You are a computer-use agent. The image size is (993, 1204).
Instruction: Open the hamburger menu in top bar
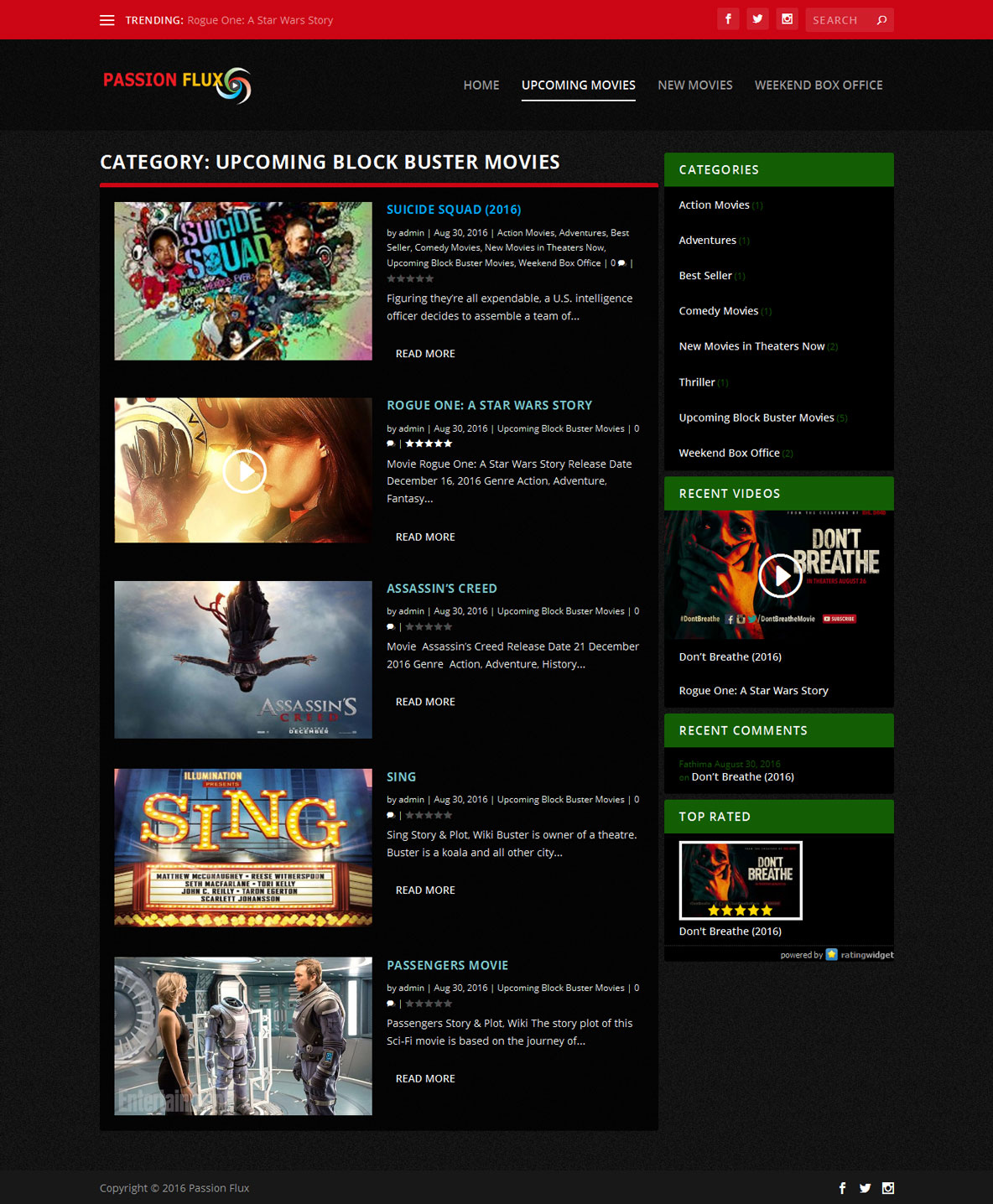[107, 20]
